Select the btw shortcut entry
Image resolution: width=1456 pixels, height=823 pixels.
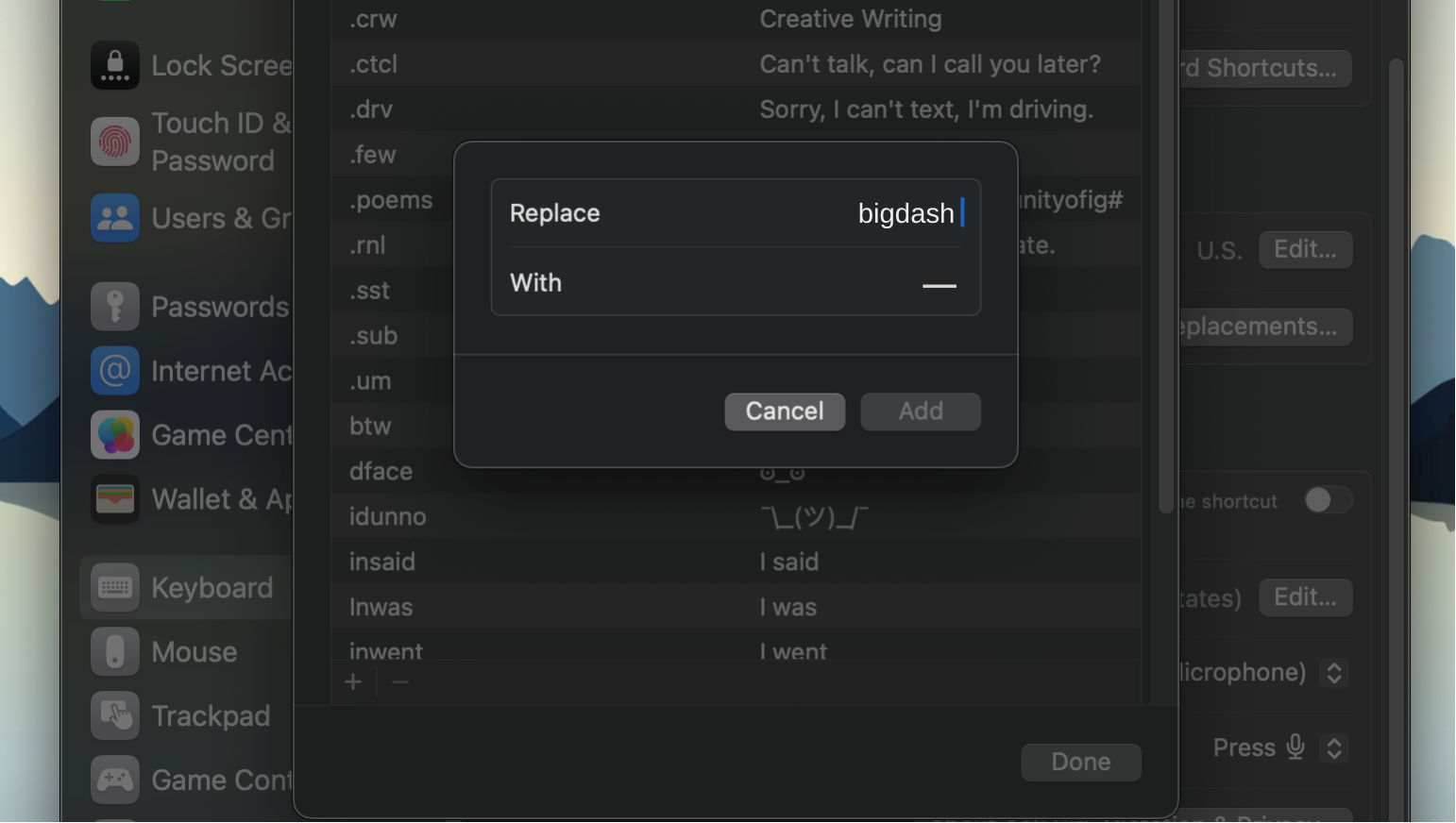click(x=370, y=427)
